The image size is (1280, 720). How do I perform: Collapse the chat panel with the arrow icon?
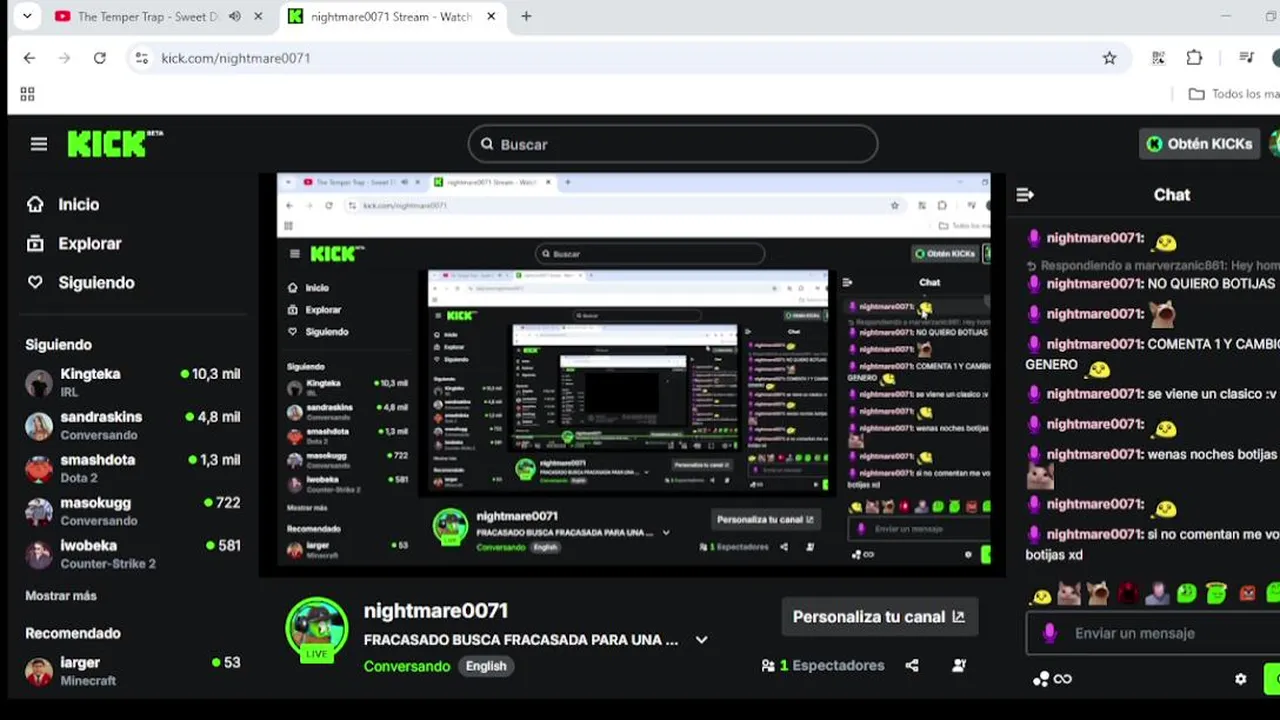click(1025, 195)
